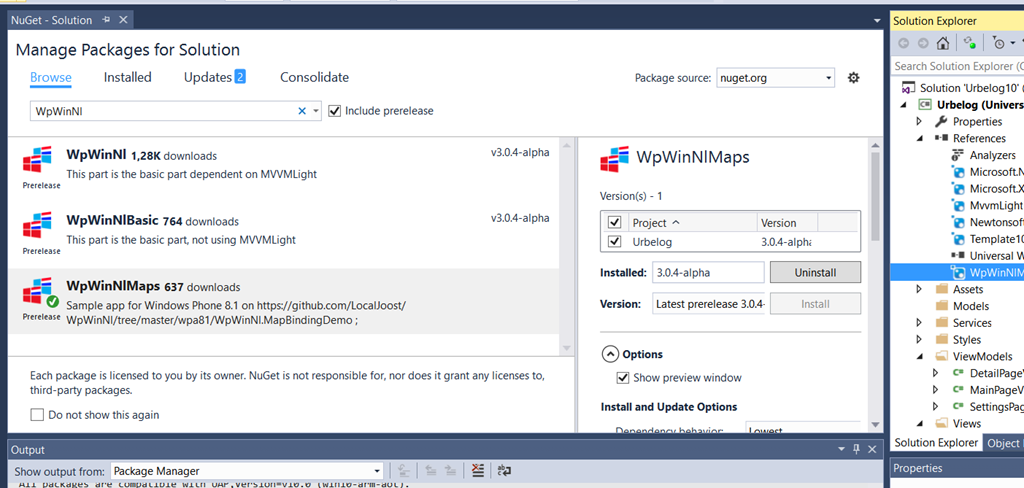The height and width of the screenshot is (488, 1024).
Task: Click the Home icon in Solution Explorer
Action: (x=943, y=43)
